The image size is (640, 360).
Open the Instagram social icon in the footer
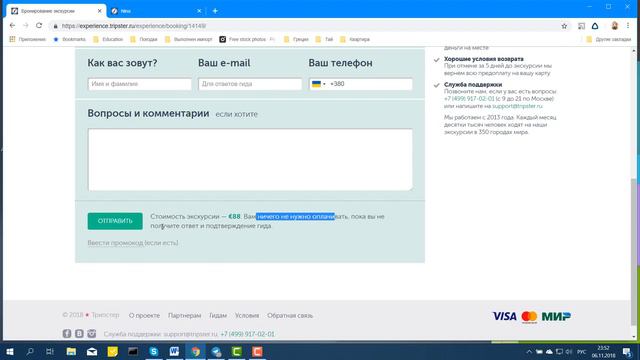[92, 333]
